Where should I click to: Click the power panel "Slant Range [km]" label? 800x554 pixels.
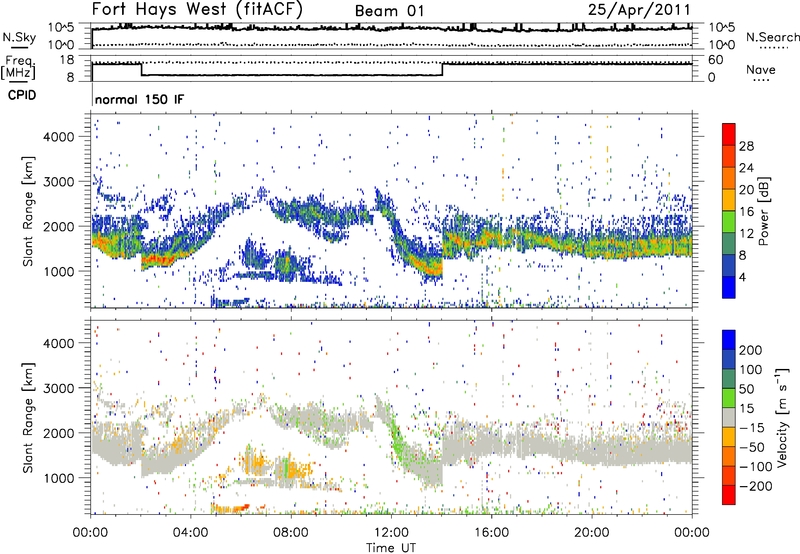28,211
